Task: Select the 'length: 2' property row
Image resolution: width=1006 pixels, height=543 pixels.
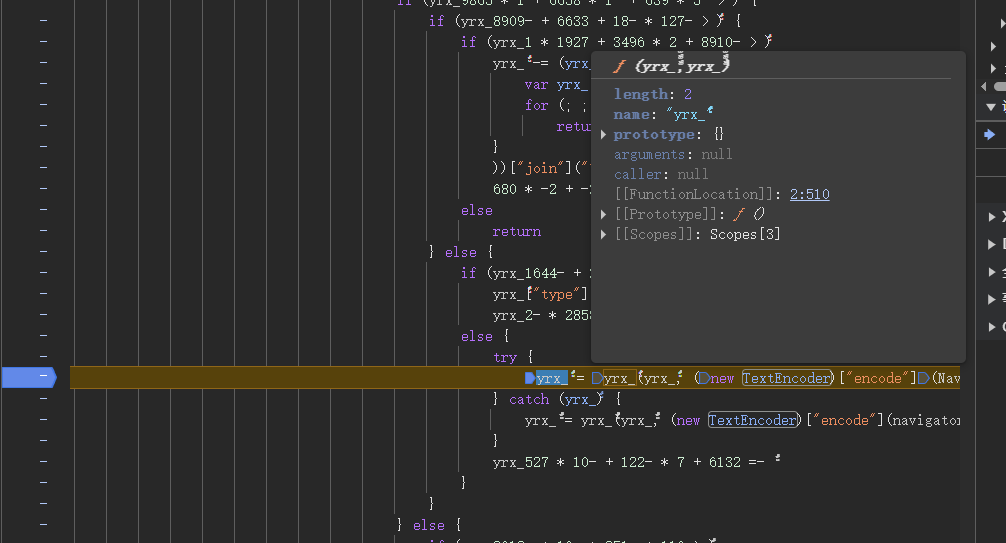Action: [652, 94]
